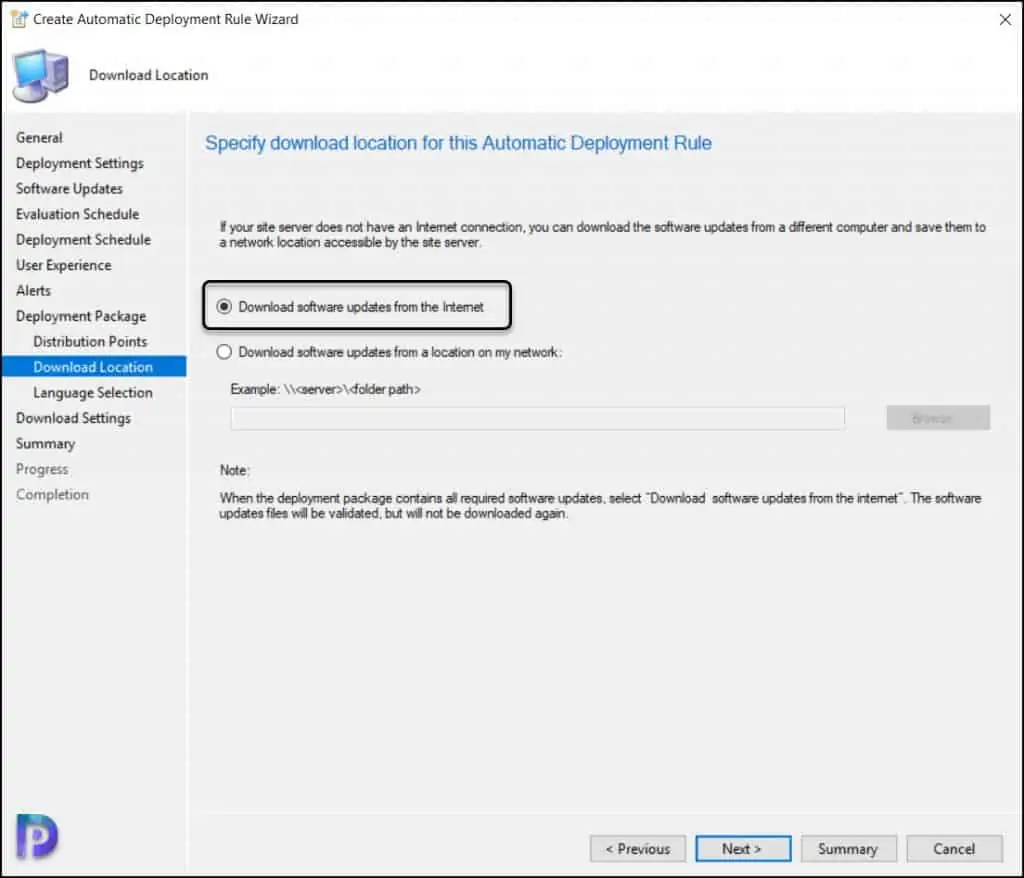Choose download from a location on my network

pyautogui.click(x=224, y=352)
